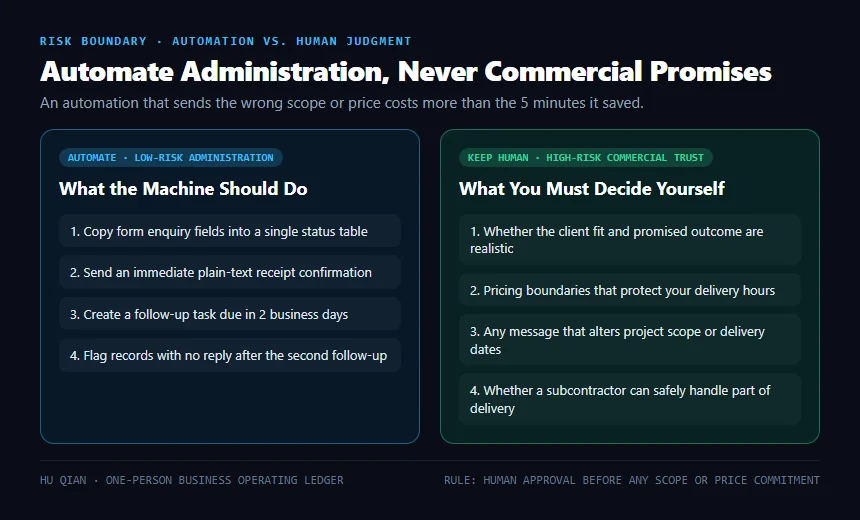The height and width of the screenshot is (520, 860).
Task: Select 'Flag records with no reply' item
Action: (x=230, y=355)
